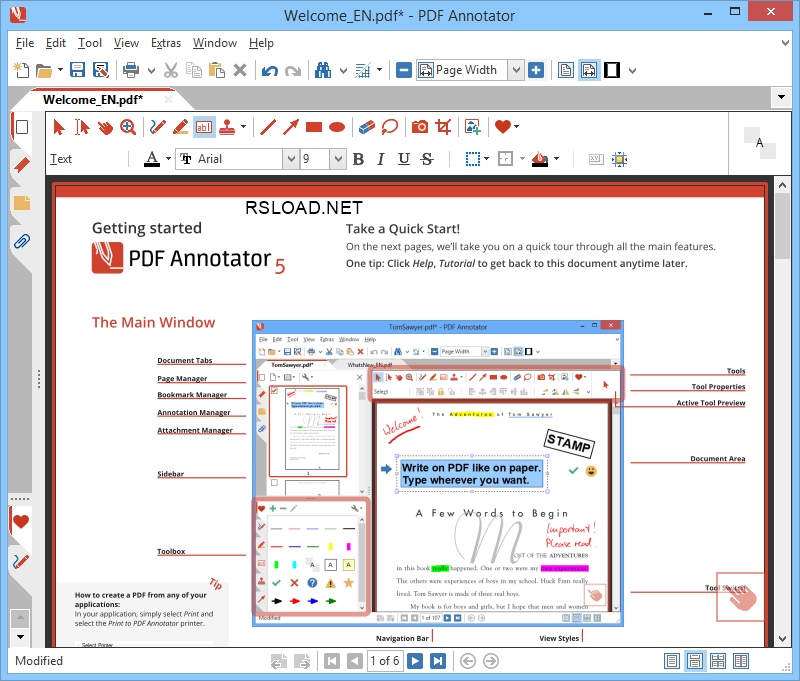Open the Favorites heart tool
Screen dimensions: 800x681
pos(503,127)
